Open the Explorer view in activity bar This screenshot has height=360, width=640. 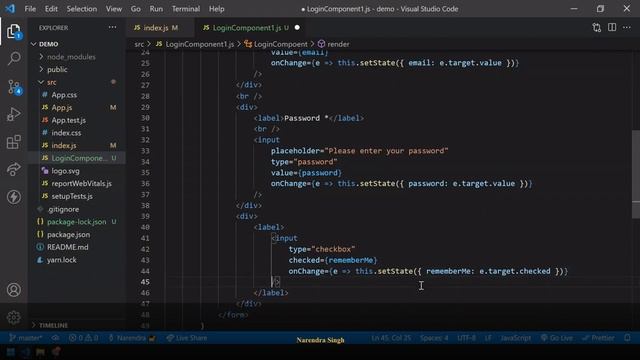tap(13, 31)
